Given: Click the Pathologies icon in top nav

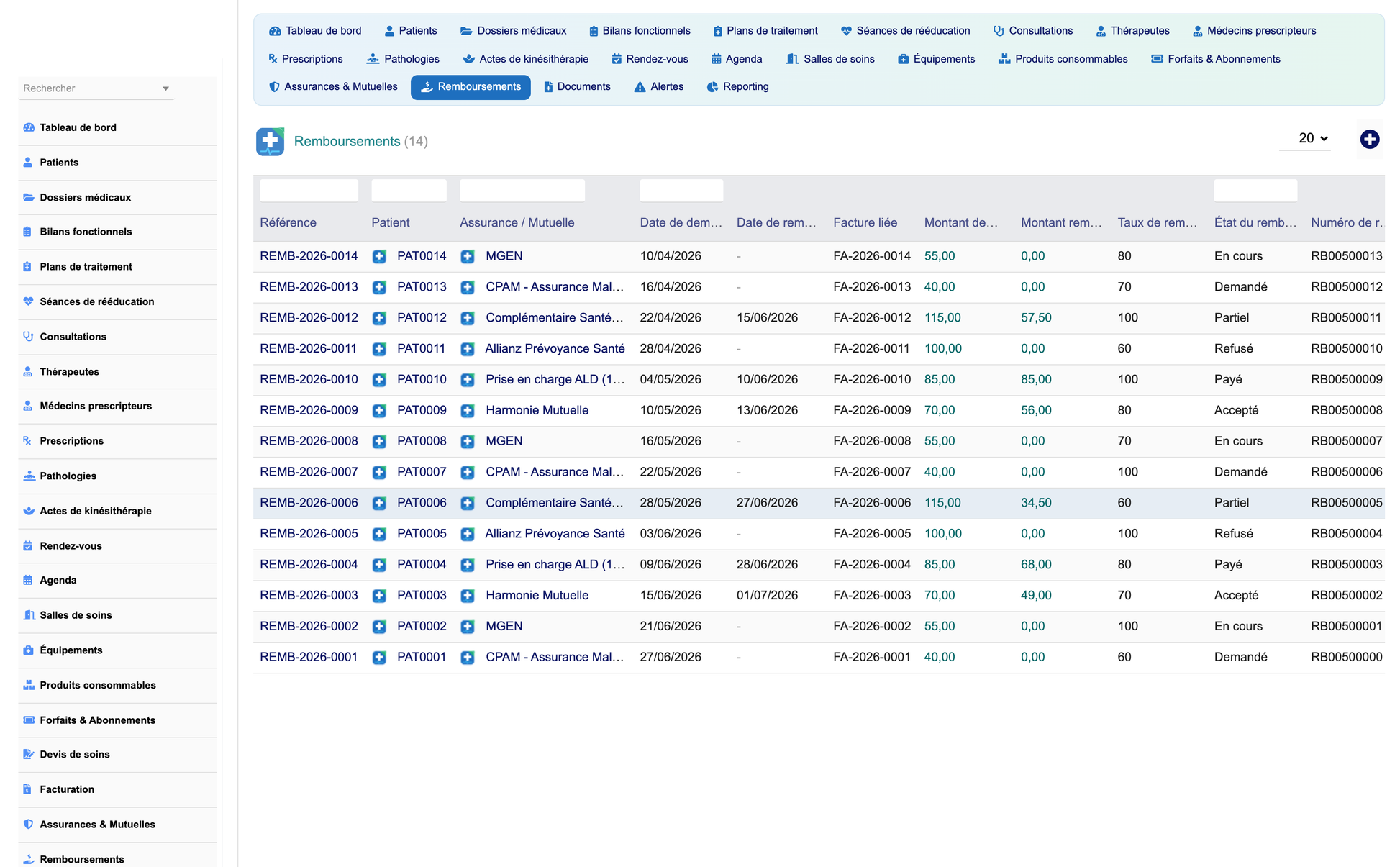Looking at the screenshot, I should pyautogui.click(x=373, y=59).
